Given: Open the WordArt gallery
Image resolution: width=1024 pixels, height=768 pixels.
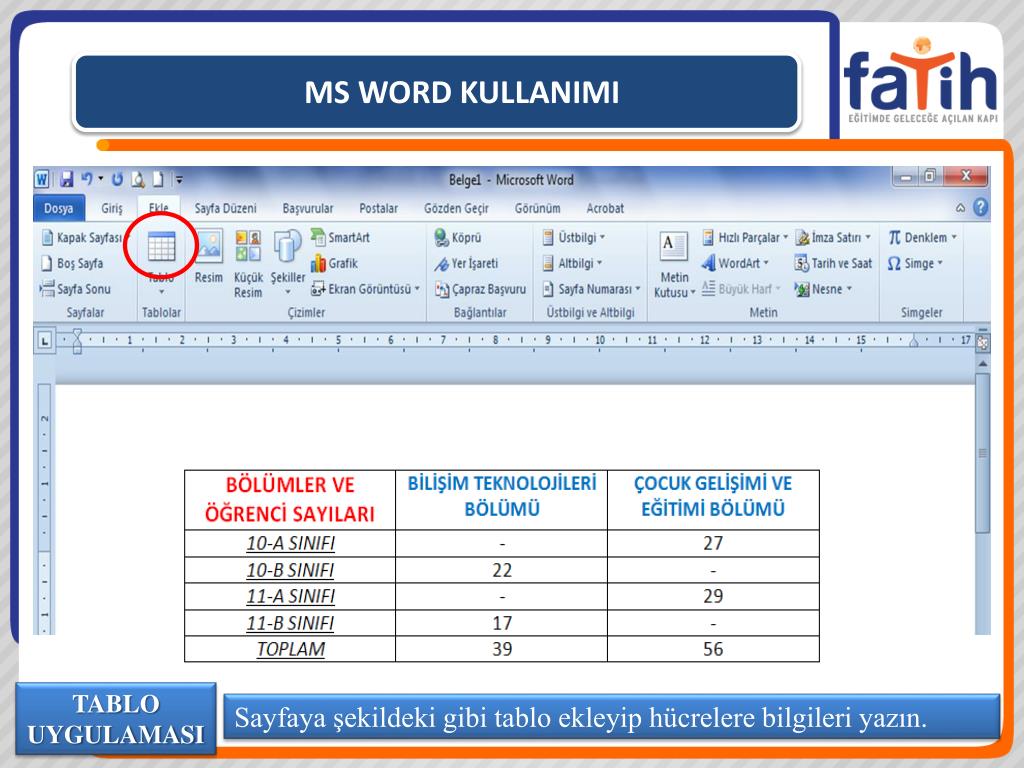Looking at the screenshot, I should (735, 263).
